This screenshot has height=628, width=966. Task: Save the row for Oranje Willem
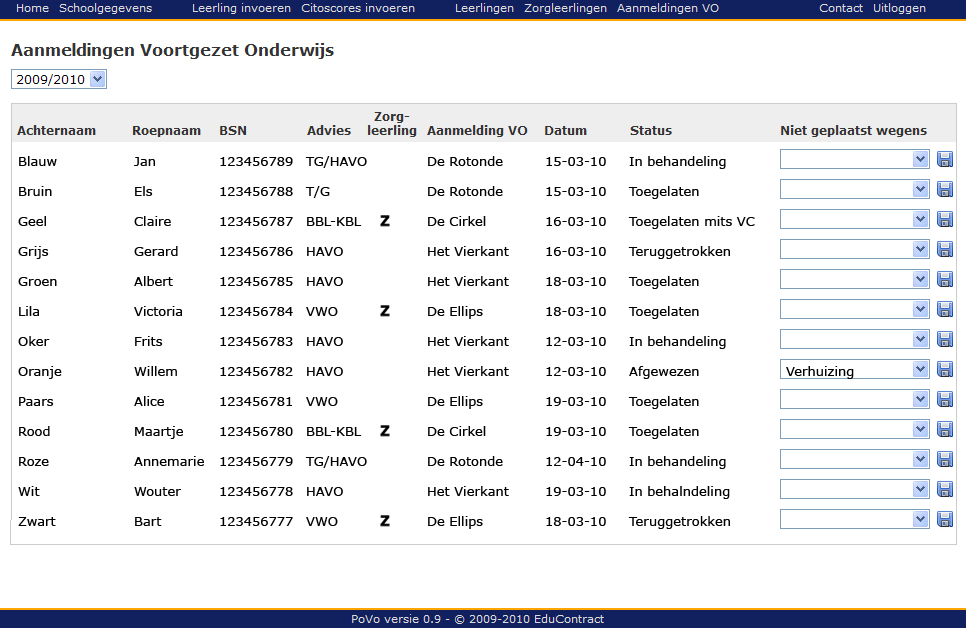(944, 369)
